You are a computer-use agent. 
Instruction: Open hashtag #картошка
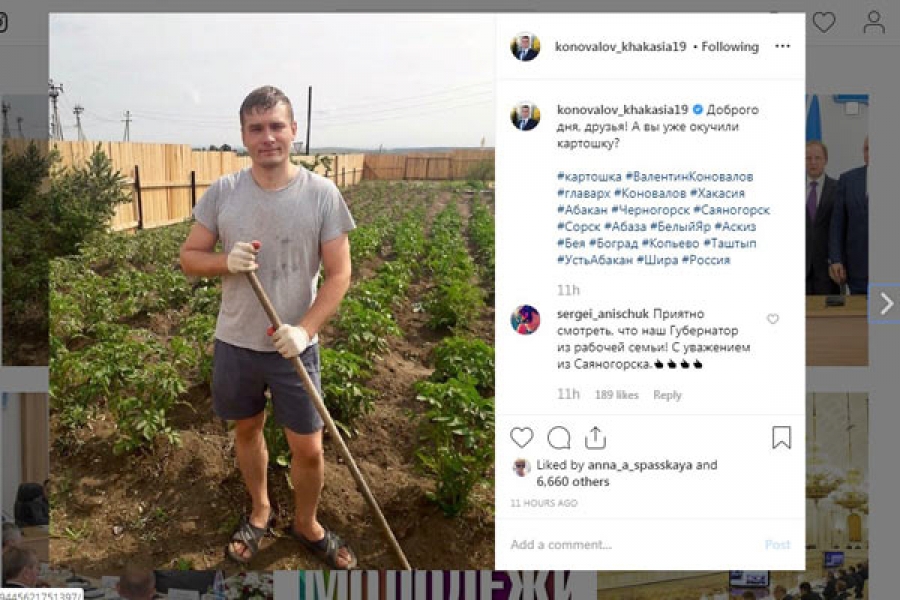(589, 177)
